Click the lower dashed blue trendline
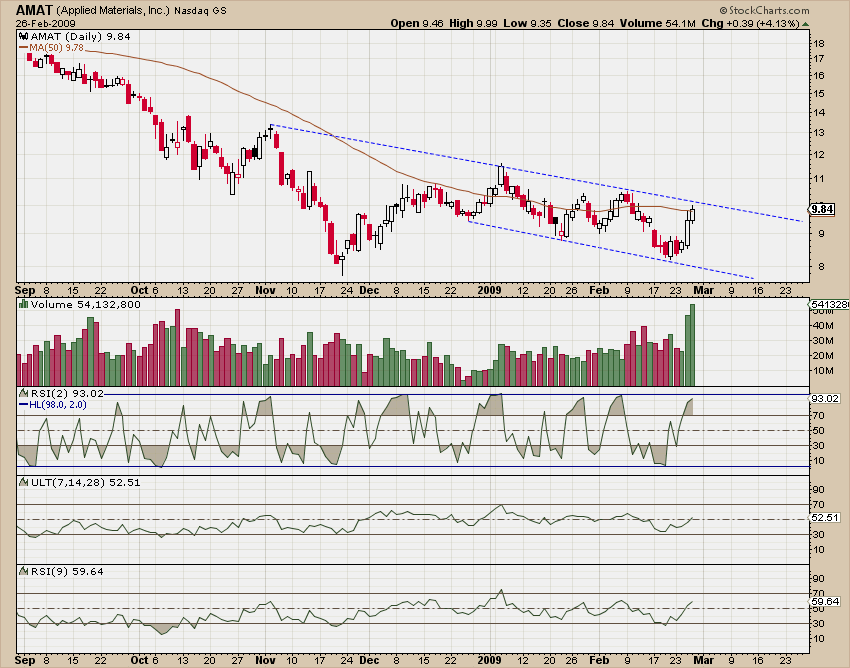Viewport: 850px width, 668px height. point(611,250)
